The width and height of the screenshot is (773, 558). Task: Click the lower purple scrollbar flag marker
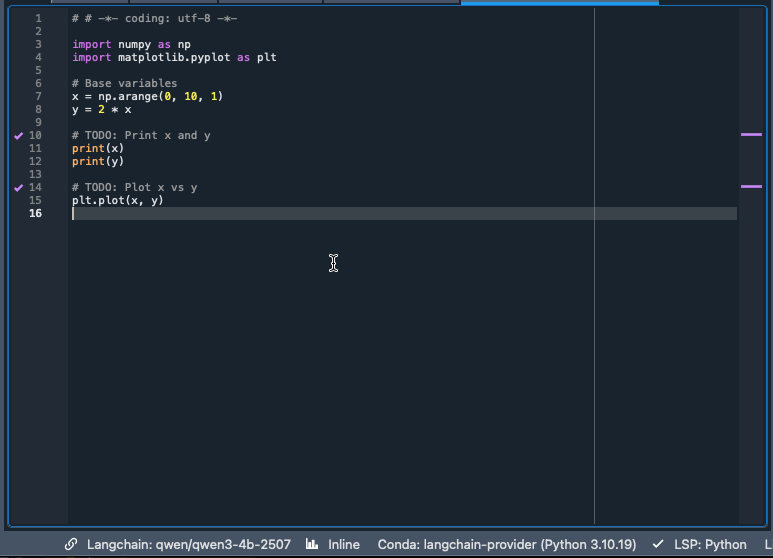click(750, 186)
